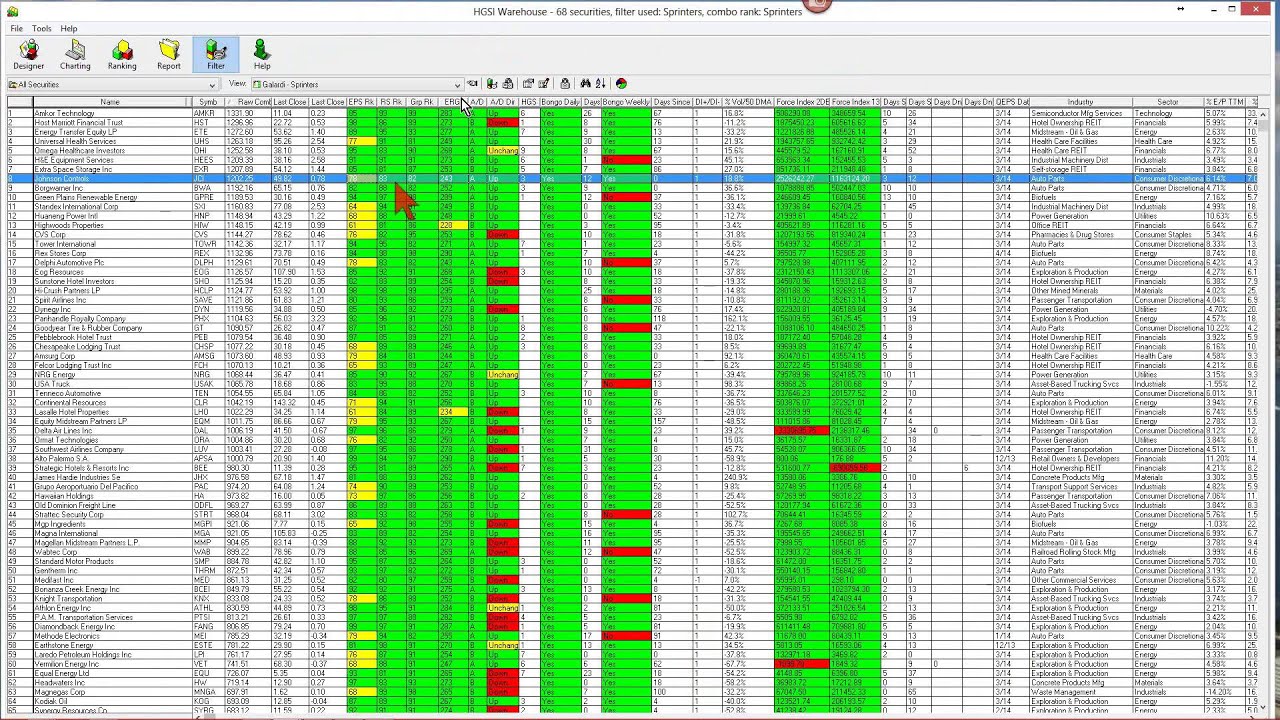Screen dimensions: 1280x720
Task: Select the Green Plains Renewable Energy row
Action: click(x=632, y=197)
